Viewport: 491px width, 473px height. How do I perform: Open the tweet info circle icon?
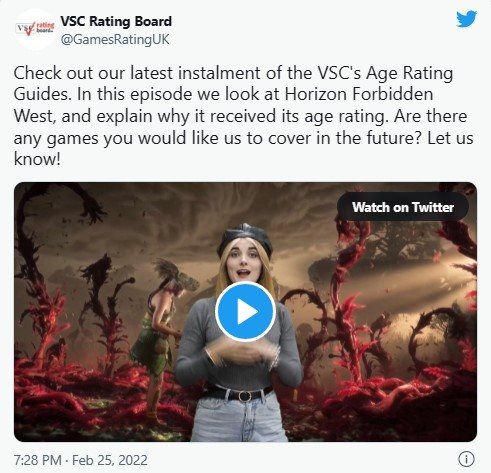pyautogui.click(x=466, y=459)
